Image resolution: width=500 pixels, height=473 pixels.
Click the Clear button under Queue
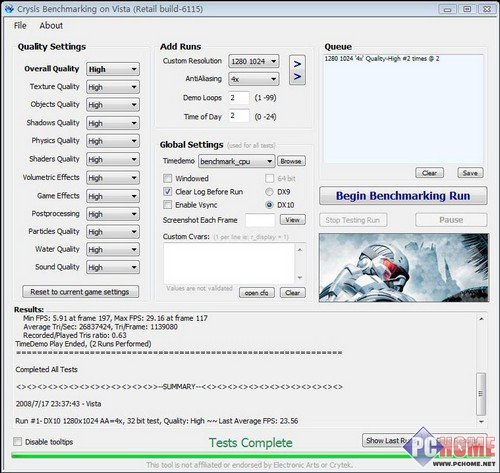click(429, 173)
